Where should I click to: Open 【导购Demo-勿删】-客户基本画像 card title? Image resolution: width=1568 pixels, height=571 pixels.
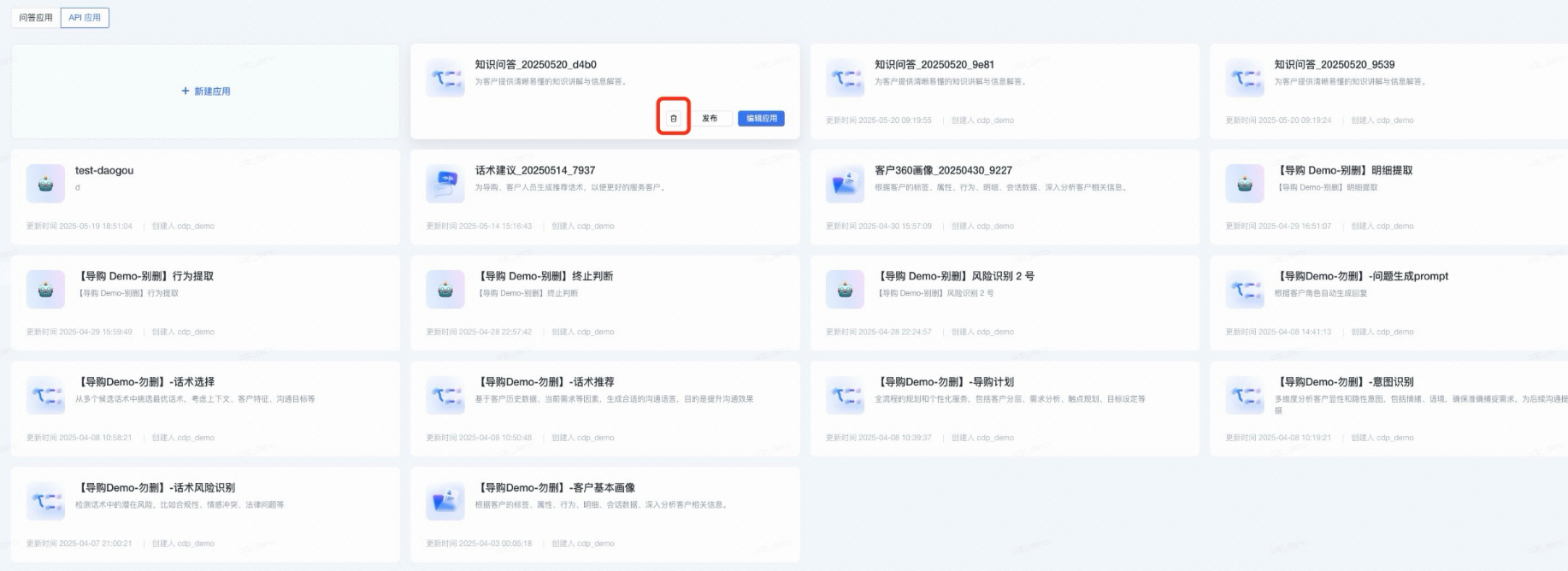coord(556,488)
